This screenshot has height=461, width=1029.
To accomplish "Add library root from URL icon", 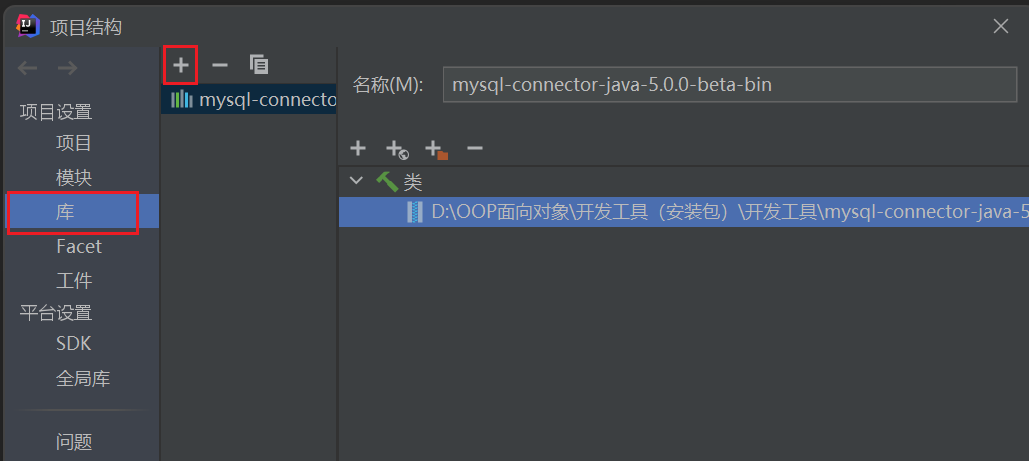I will click(x=396, y=150).
